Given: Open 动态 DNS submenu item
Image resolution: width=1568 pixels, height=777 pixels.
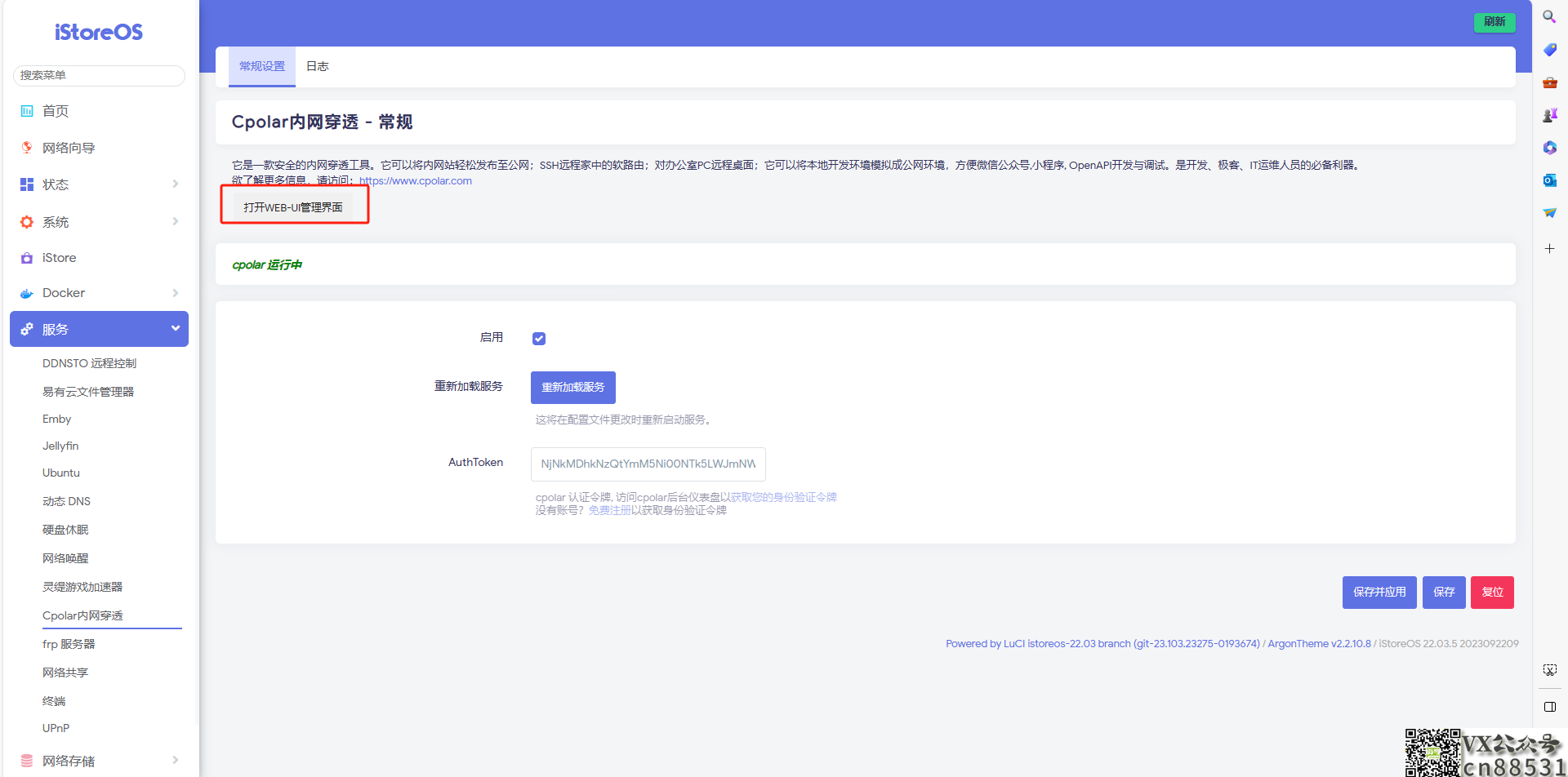Looking at the screenshot, I should tap(67, 501).
